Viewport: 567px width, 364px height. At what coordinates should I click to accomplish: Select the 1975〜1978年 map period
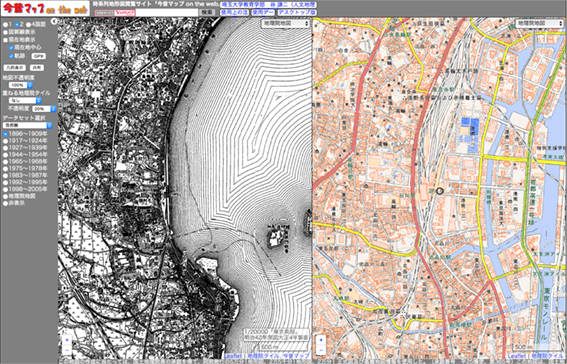(5, 168)
